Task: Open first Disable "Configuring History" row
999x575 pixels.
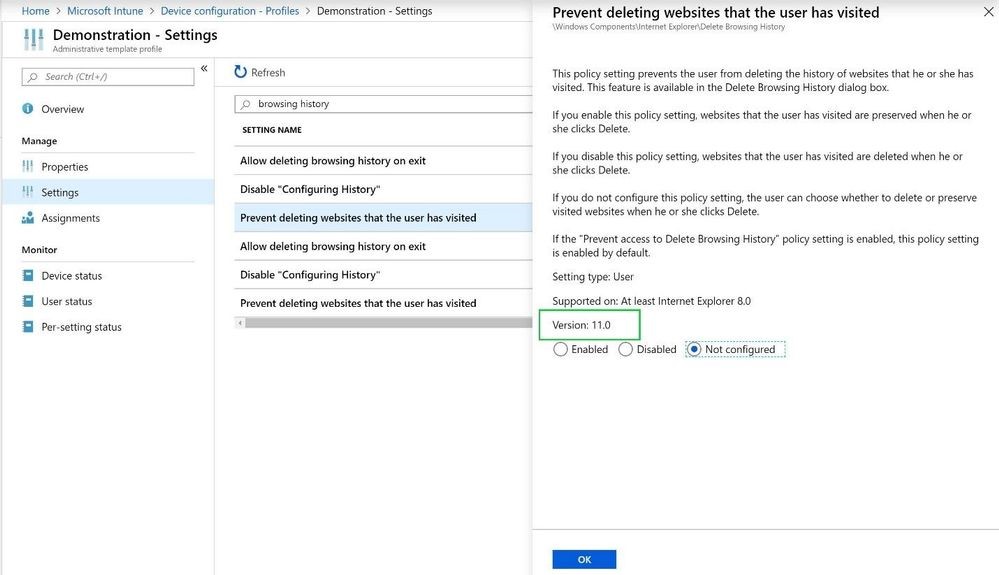Action: tap(384, 189)
